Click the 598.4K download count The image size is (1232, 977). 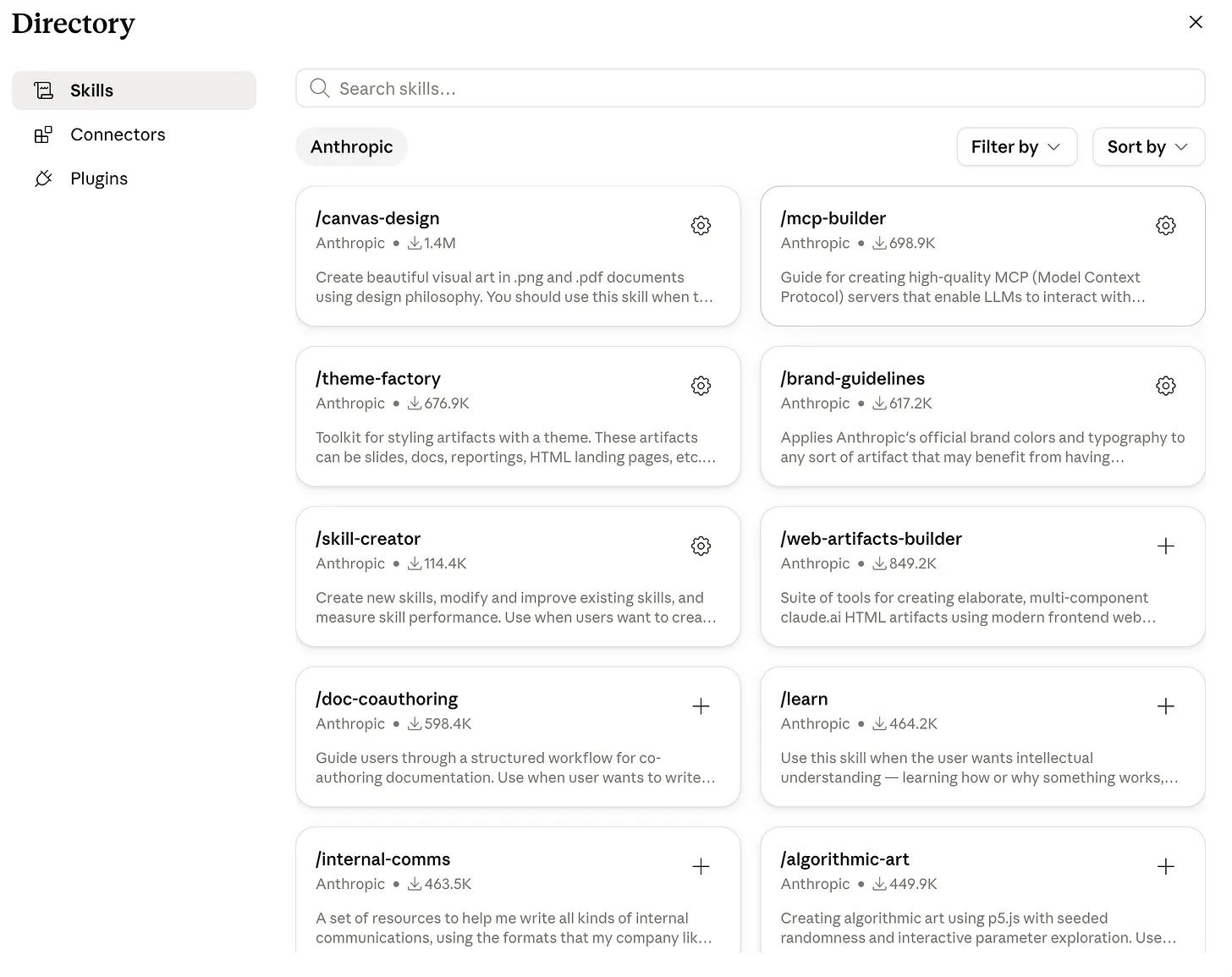[448, 724]
